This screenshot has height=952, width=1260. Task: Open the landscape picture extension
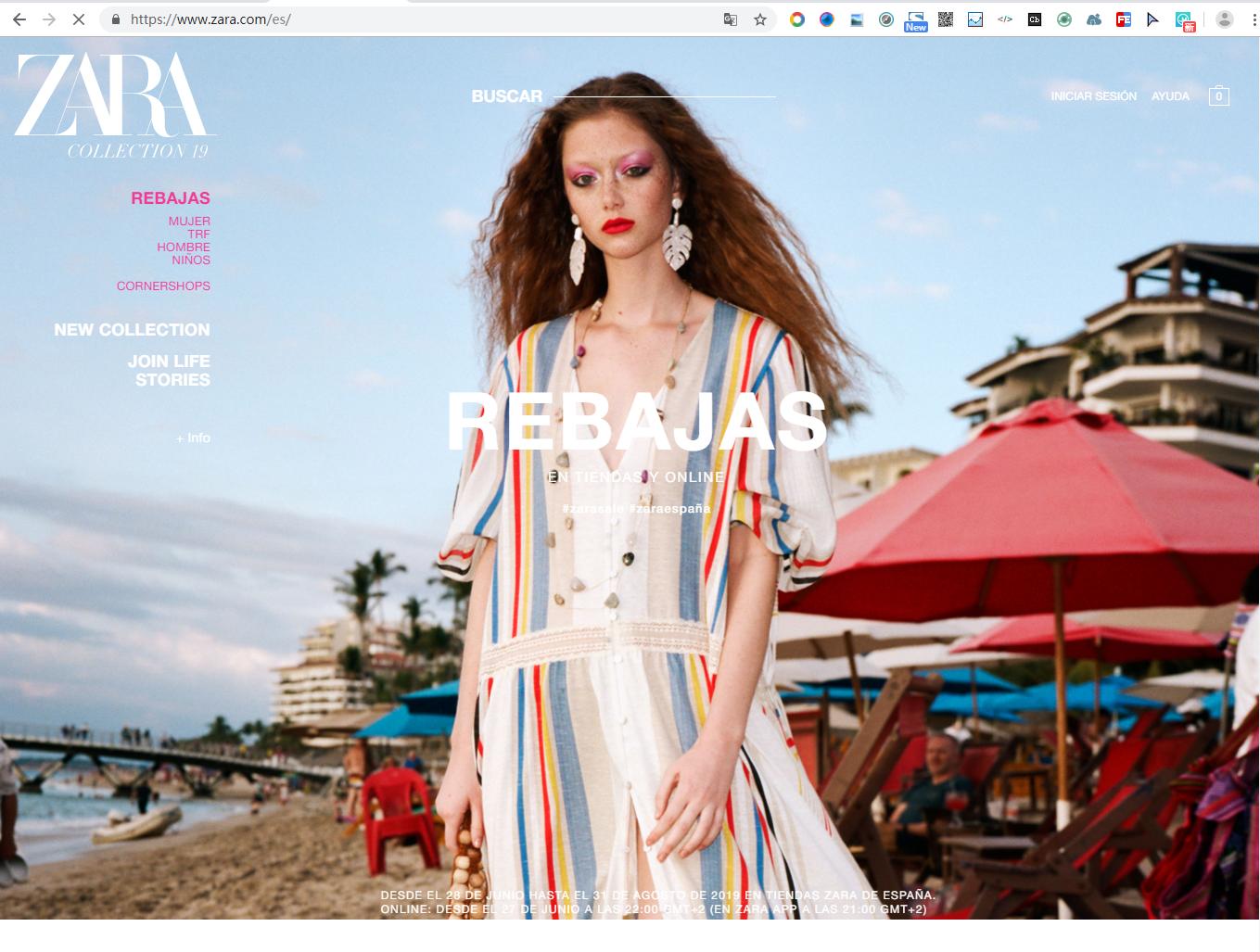pos(857,19)
